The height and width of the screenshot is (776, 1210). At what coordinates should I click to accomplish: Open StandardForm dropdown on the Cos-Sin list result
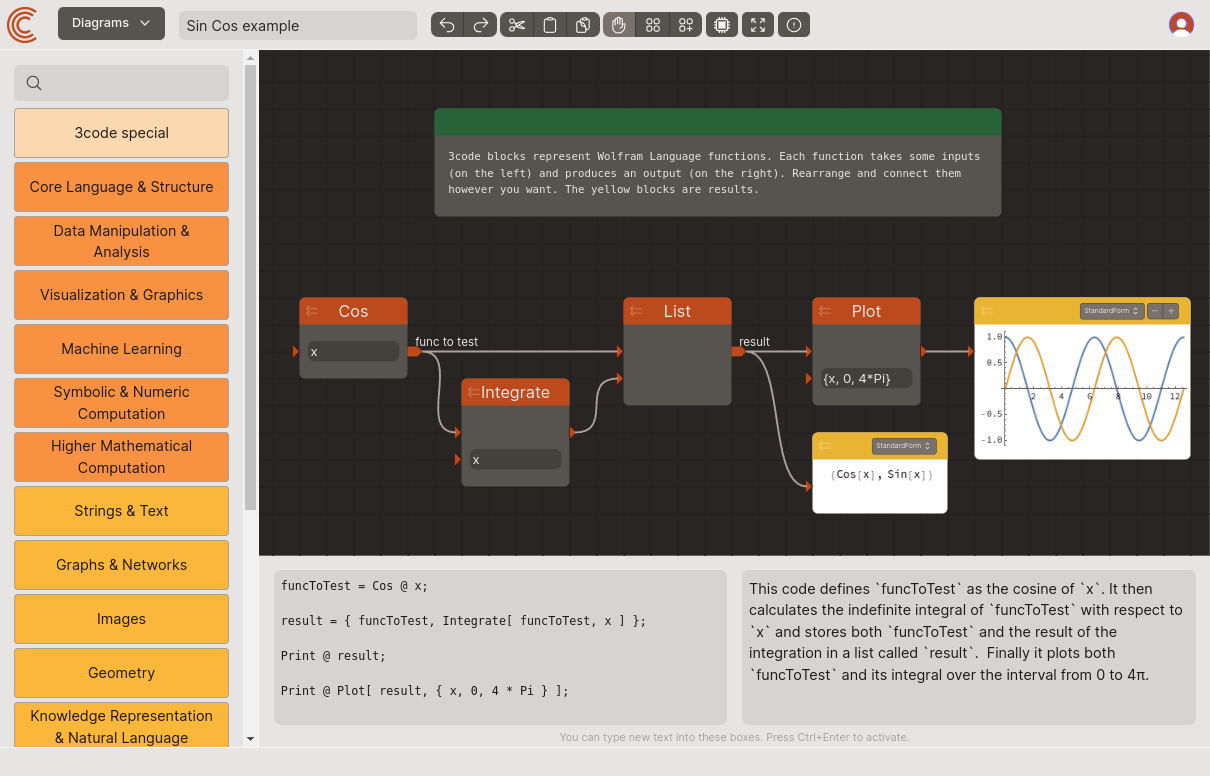(x=903, y=446)
